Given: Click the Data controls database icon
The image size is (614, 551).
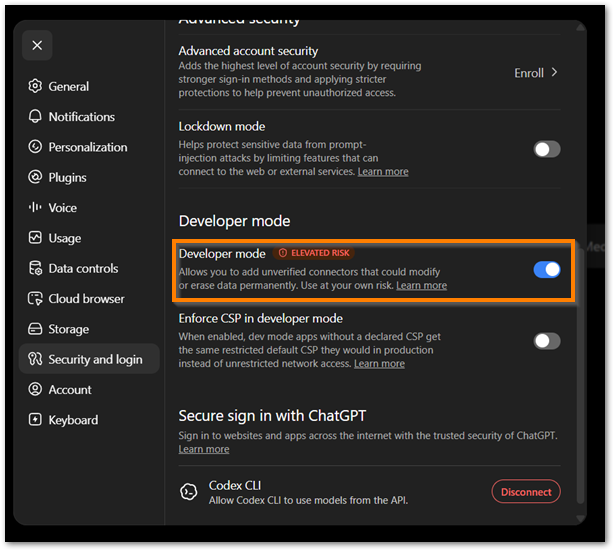Looking at the screenshot, I should pos(35,268).
